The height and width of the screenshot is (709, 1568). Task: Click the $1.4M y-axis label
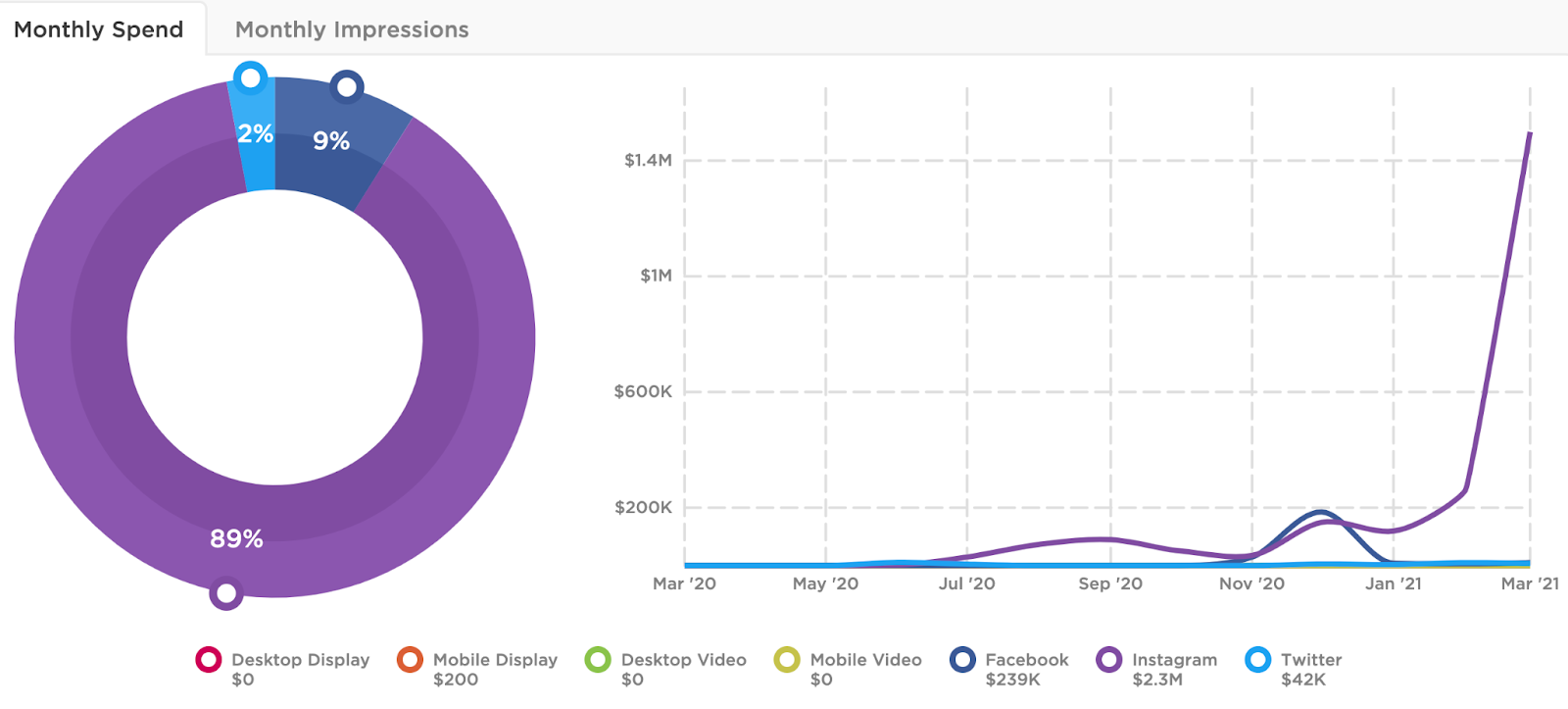648,160
